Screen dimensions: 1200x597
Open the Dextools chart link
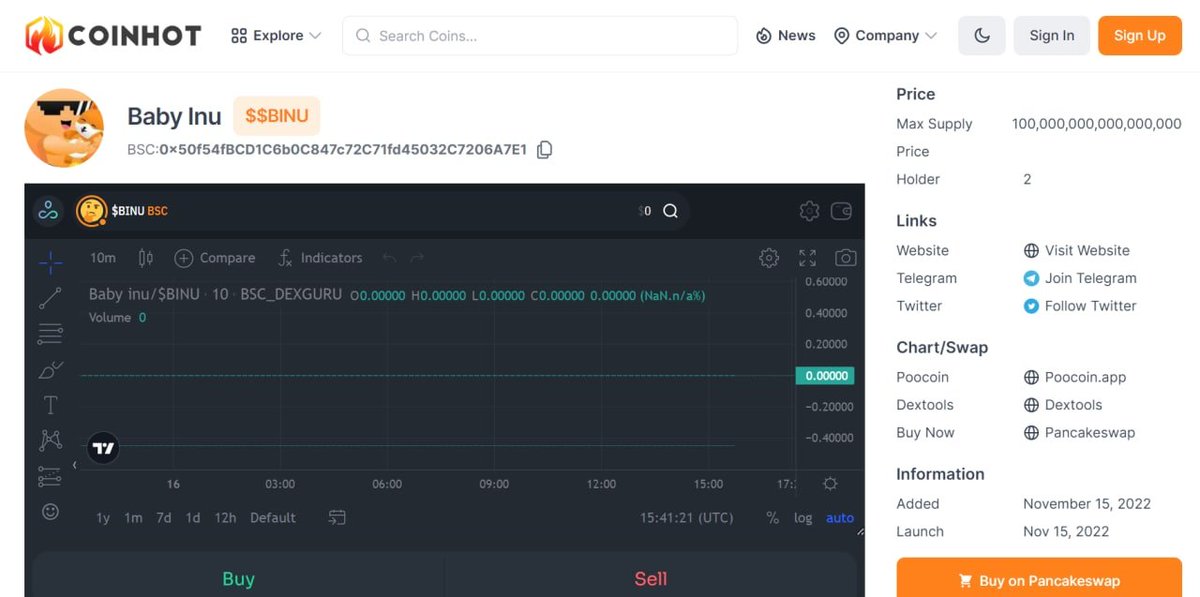pos(1063,405)
